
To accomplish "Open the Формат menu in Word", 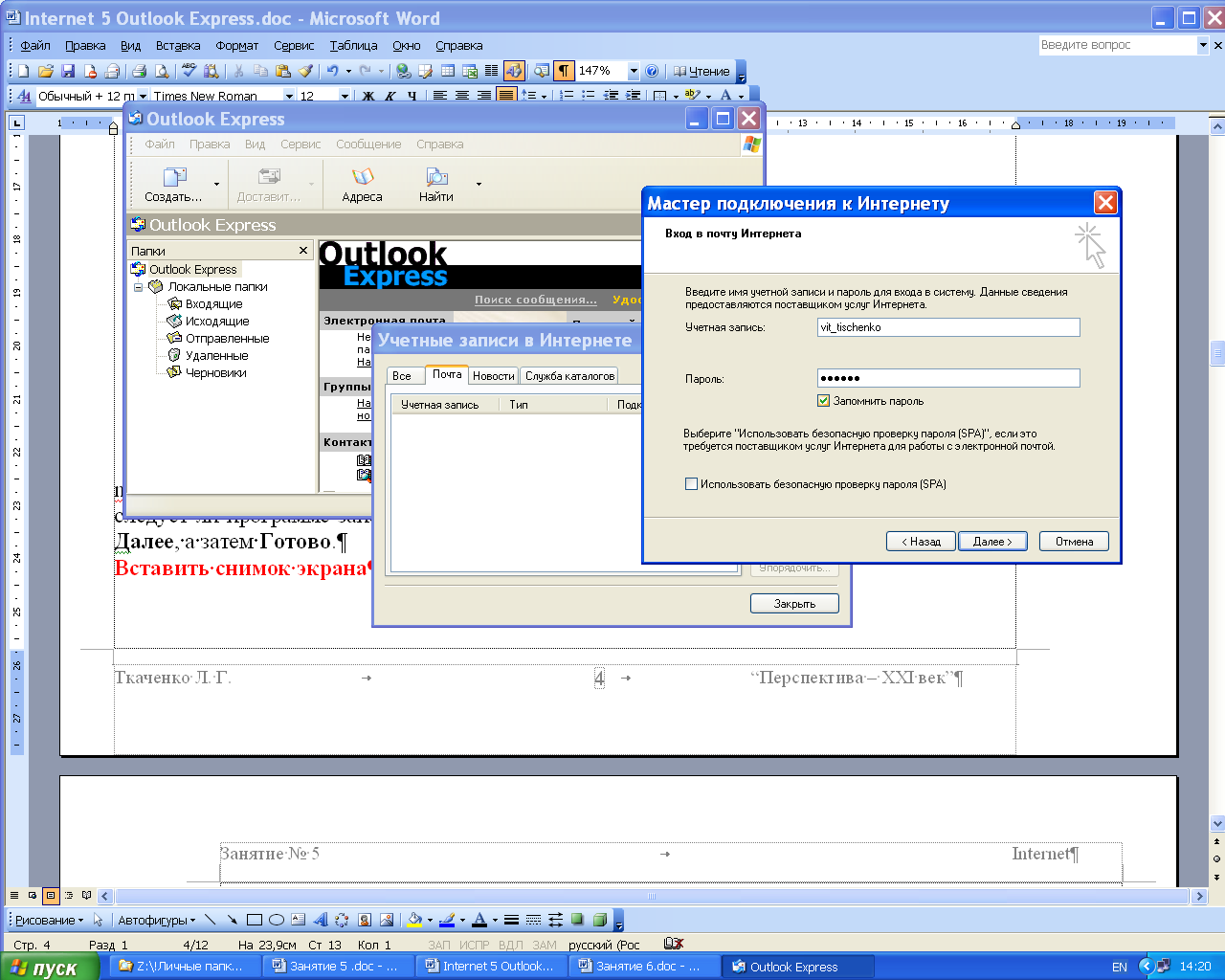I will [236, 45].
